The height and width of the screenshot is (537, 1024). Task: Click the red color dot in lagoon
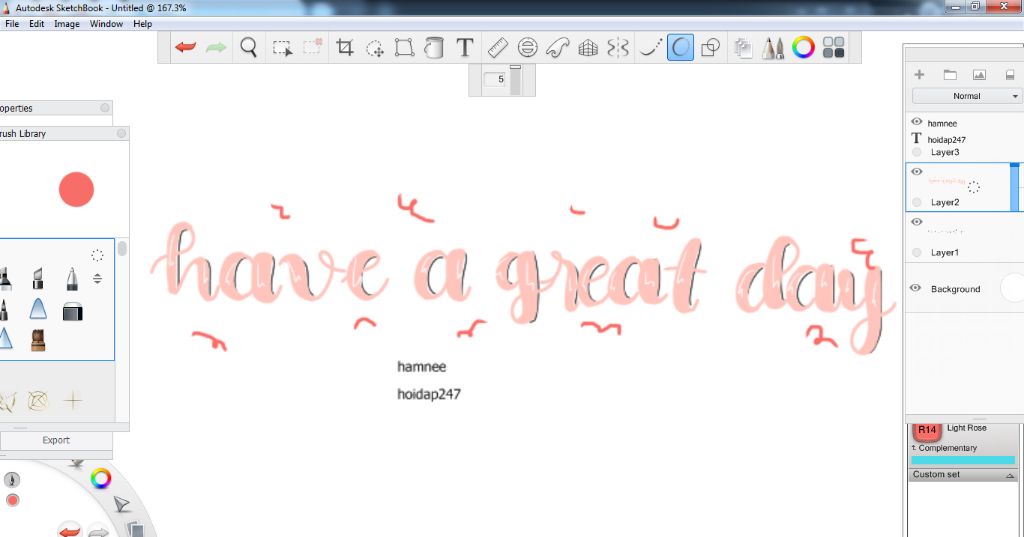pos(12,500)
